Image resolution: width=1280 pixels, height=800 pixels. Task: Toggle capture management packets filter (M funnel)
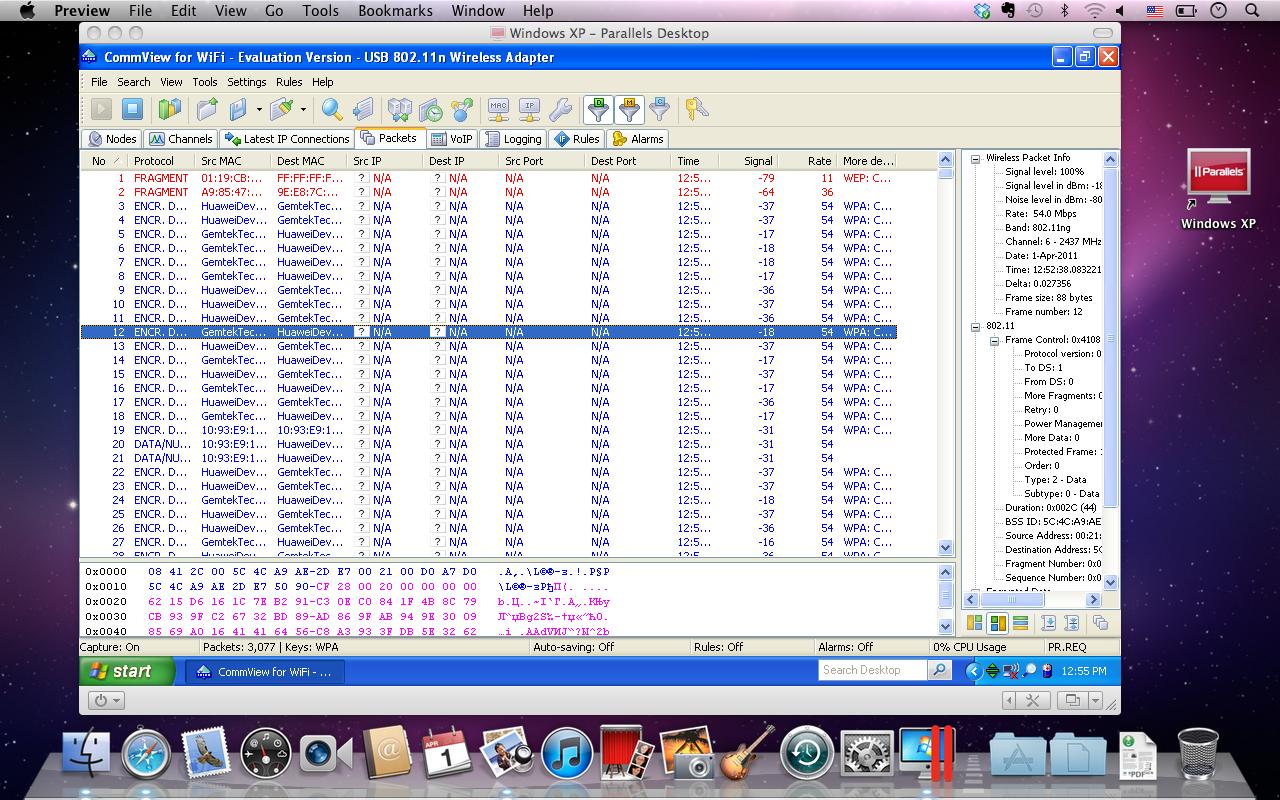pos(629,109)
